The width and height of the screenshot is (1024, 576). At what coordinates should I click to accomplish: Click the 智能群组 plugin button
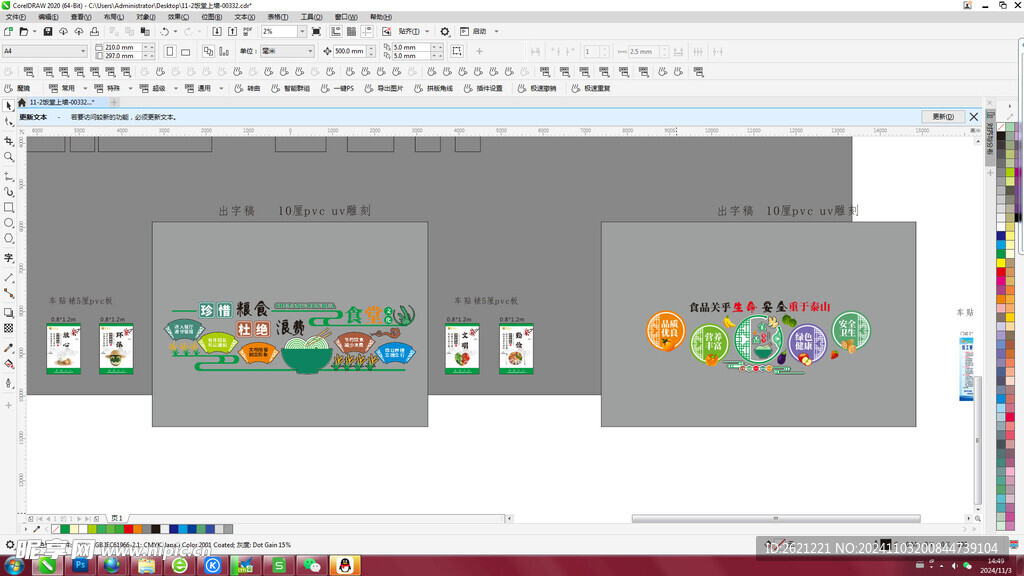pos(291,88)
